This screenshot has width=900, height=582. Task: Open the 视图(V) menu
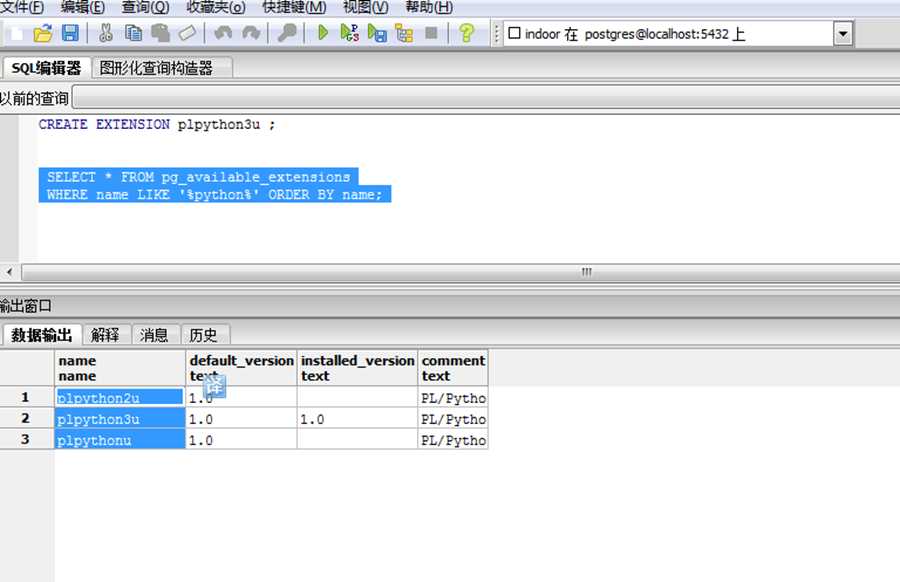(x=366, y=7)
